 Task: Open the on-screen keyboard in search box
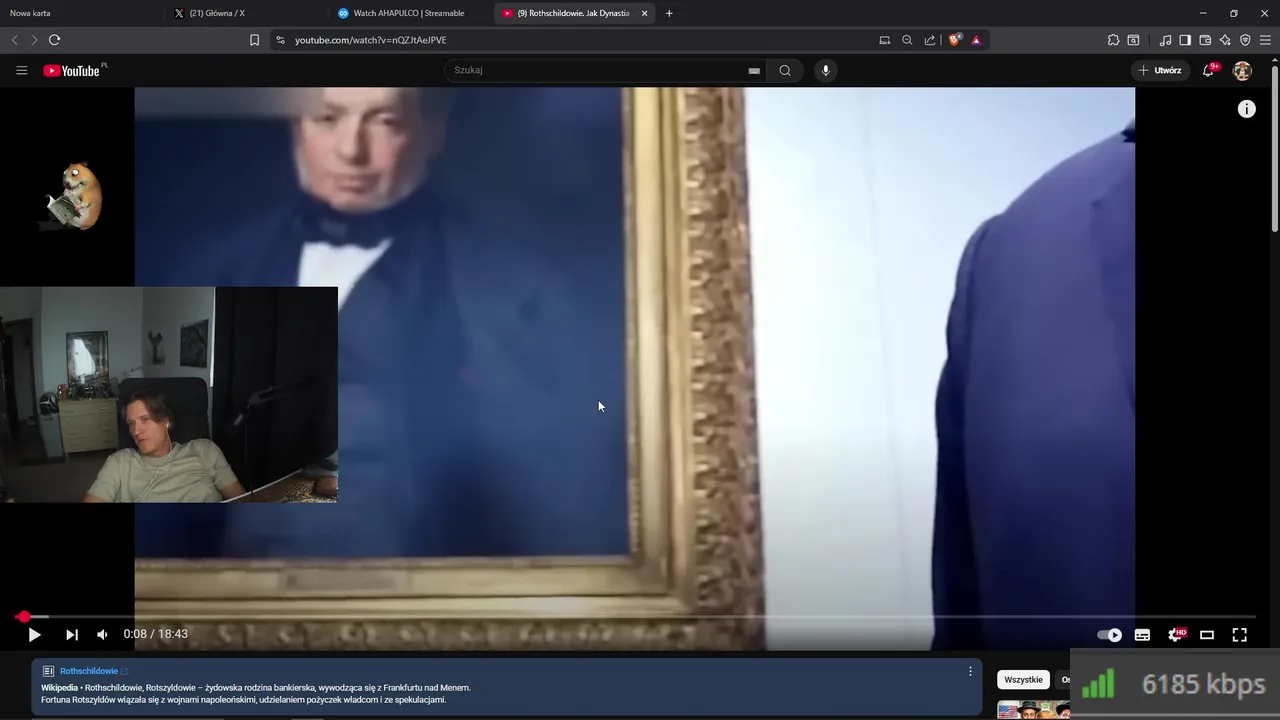(754, 71)
